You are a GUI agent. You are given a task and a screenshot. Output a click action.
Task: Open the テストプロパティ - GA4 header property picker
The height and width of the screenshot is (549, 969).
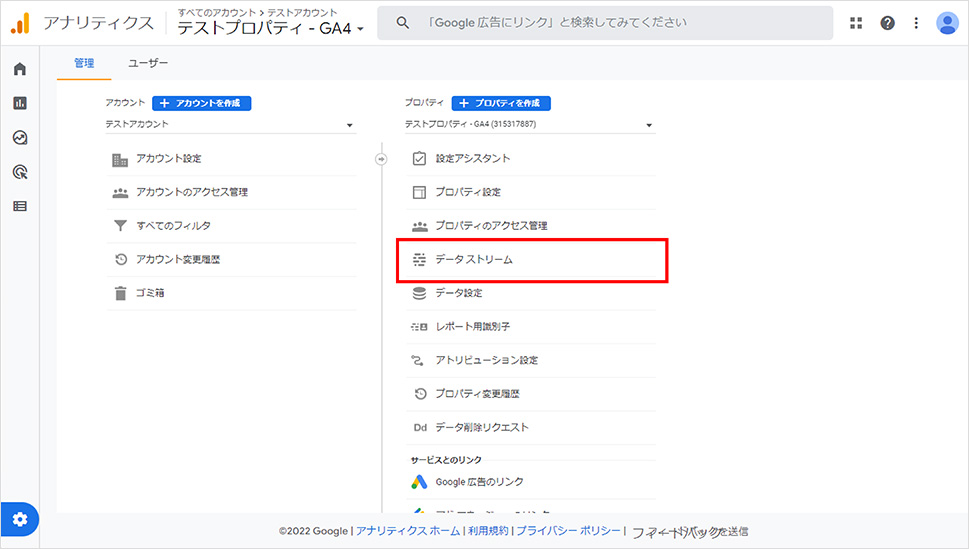[271, 28]
